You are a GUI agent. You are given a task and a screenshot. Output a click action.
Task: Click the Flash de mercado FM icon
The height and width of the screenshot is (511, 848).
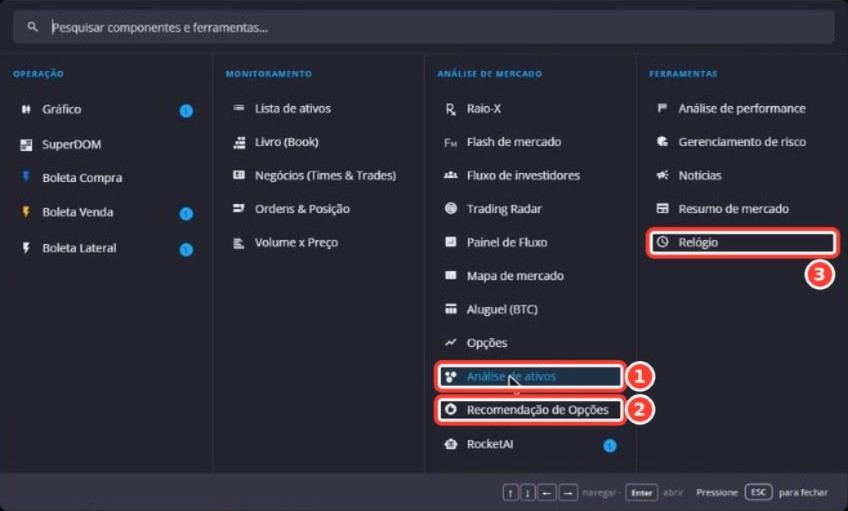click(450, 143)
